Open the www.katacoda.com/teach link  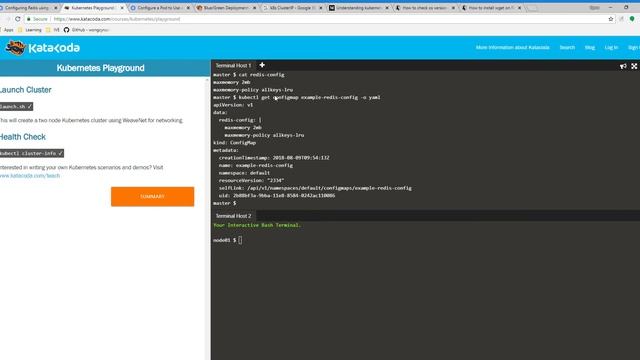30,176
